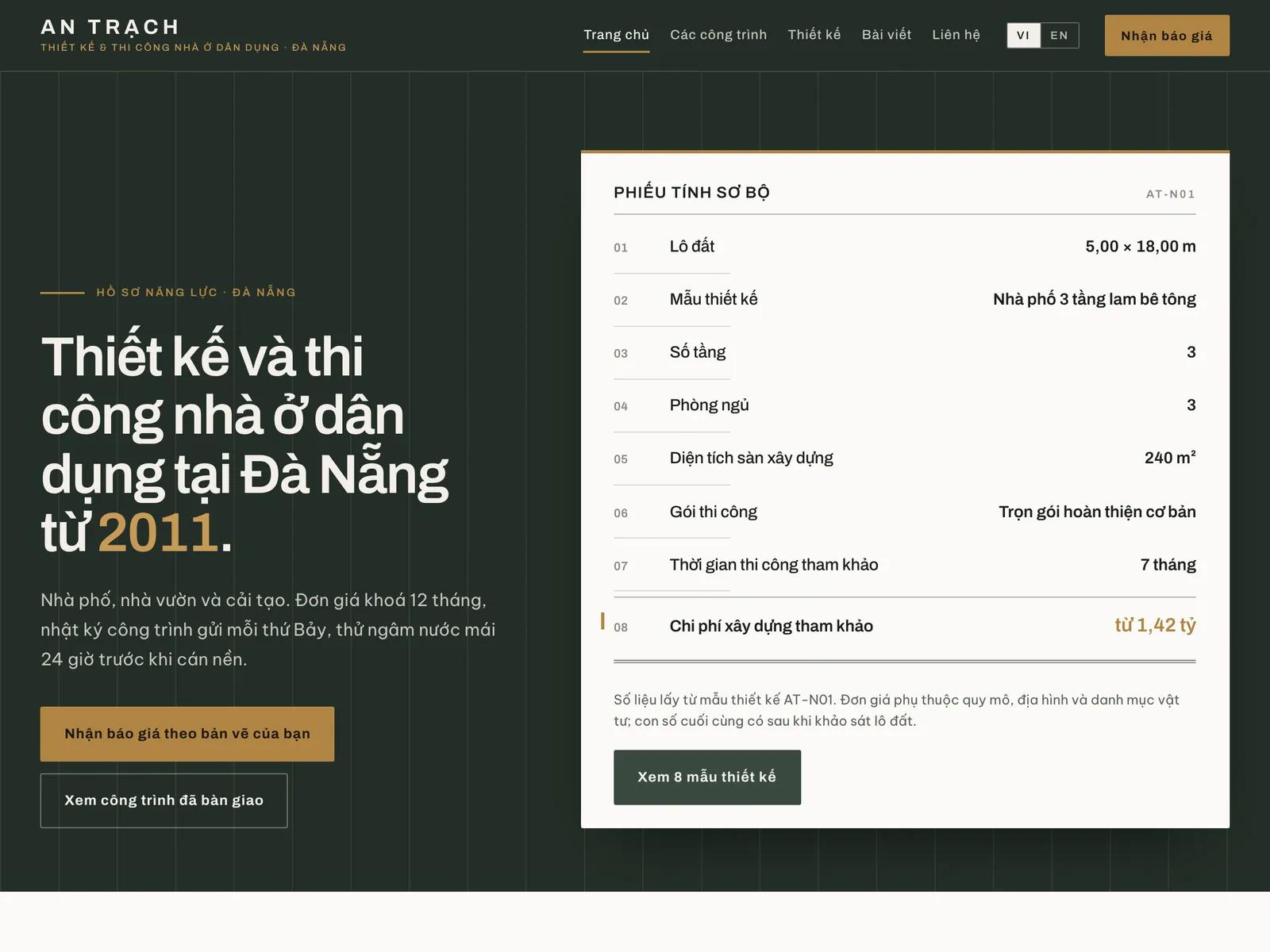This screenshot has height=952, width=1270.
Task: Select the Lô đất row label
Action: click(692, 247)
